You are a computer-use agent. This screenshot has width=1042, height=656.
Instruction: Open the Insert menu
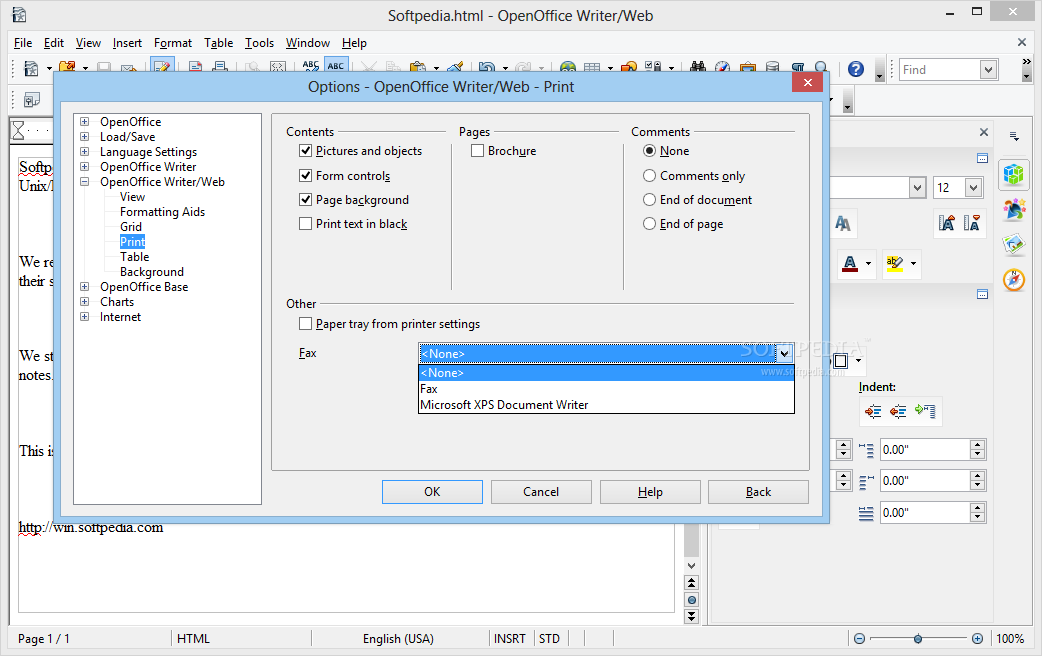click(127, 43)
